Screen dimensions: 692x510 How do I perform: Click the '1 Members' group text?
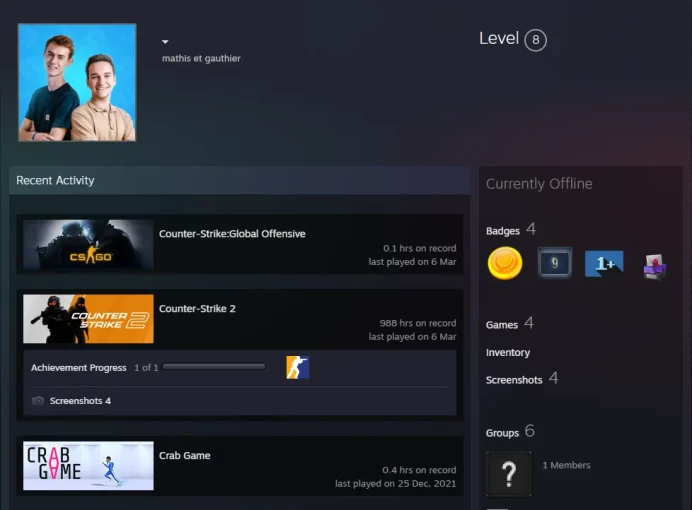[x=566, y=465]
